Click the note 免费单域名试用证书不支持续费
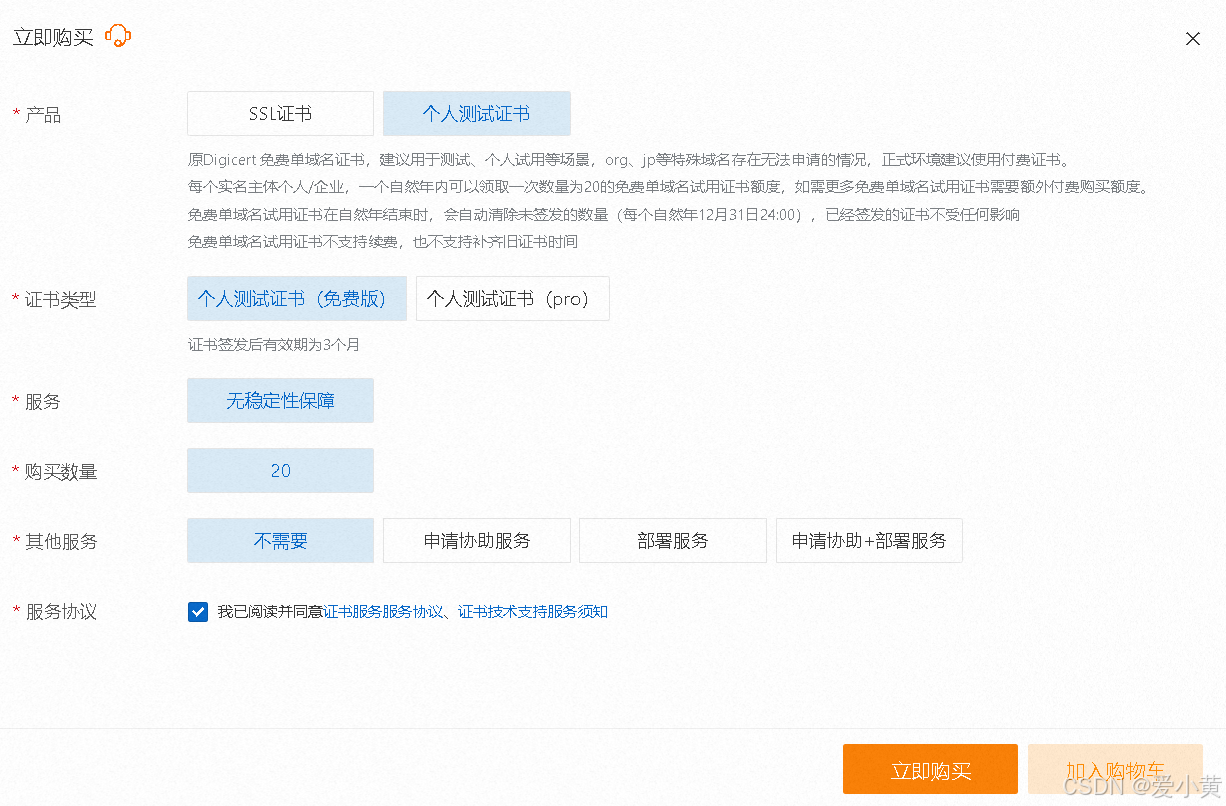 pos(382,242)
